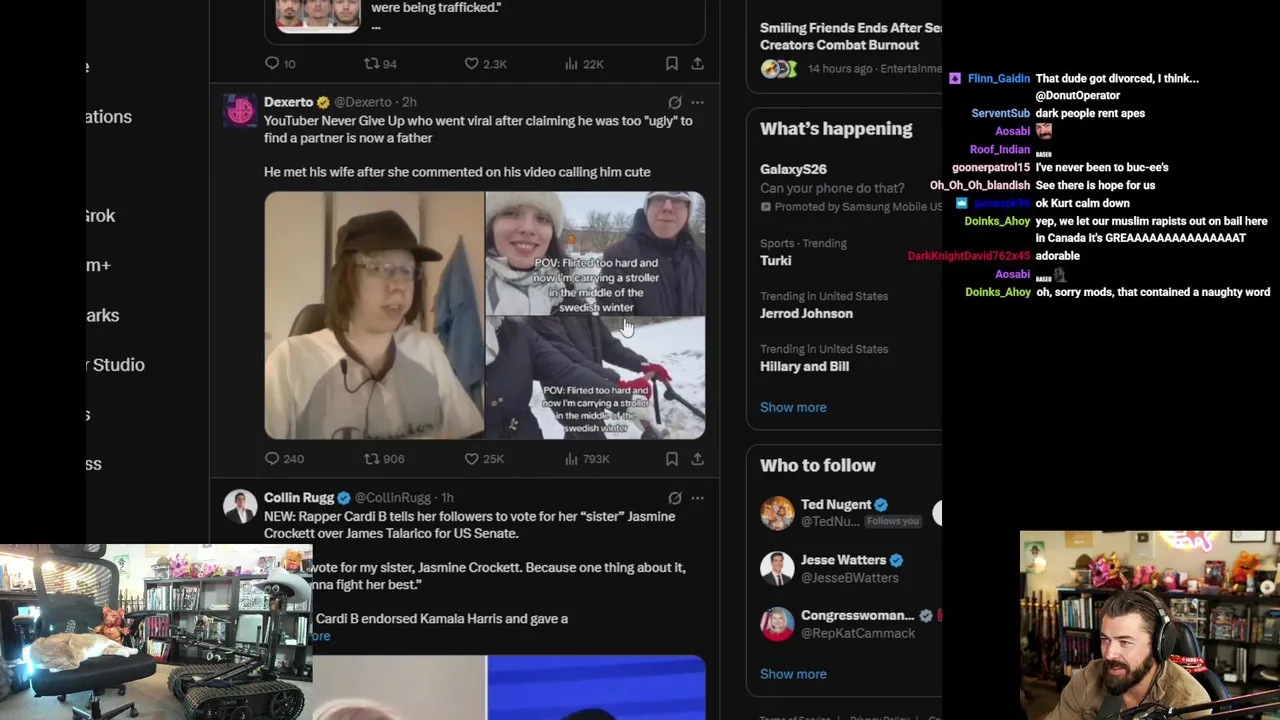Click chat username Roof_Indian
The width and height of the screenshot is (1280, 720).
(x=999, y=150)
